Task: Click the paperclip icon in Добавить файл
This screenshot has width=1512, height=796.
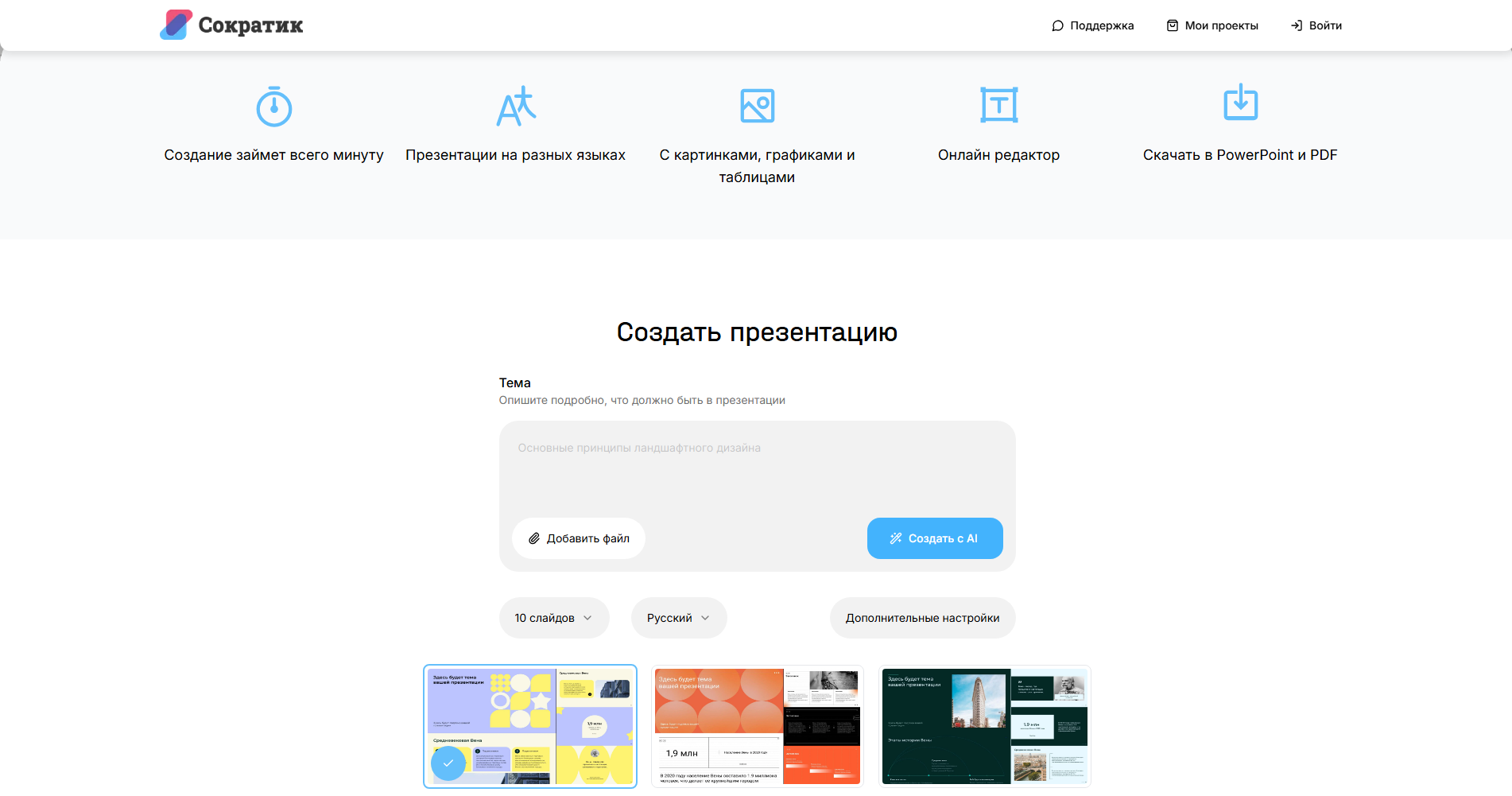Action: tap(534, 538)
